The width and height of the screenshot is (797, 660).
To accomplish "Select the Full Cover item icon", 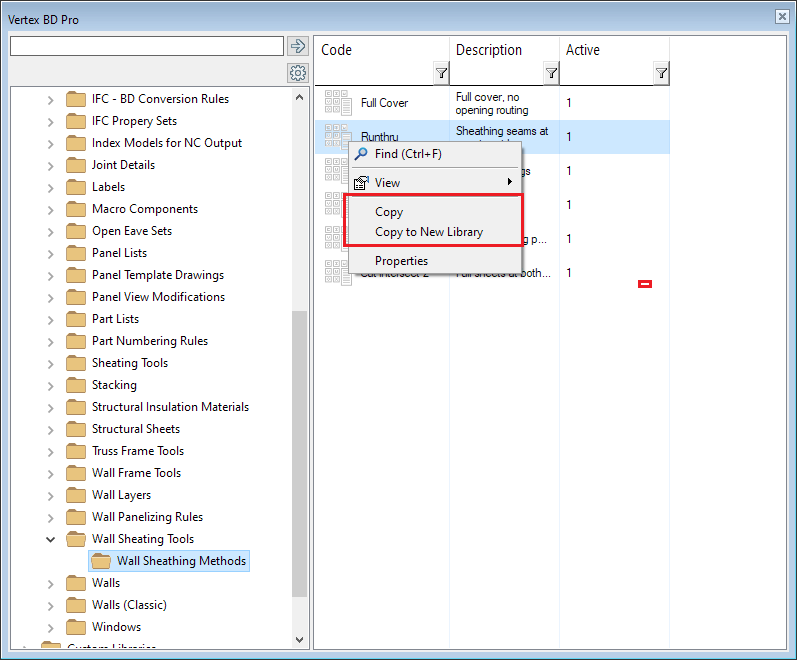I will (x=338, y=102).
